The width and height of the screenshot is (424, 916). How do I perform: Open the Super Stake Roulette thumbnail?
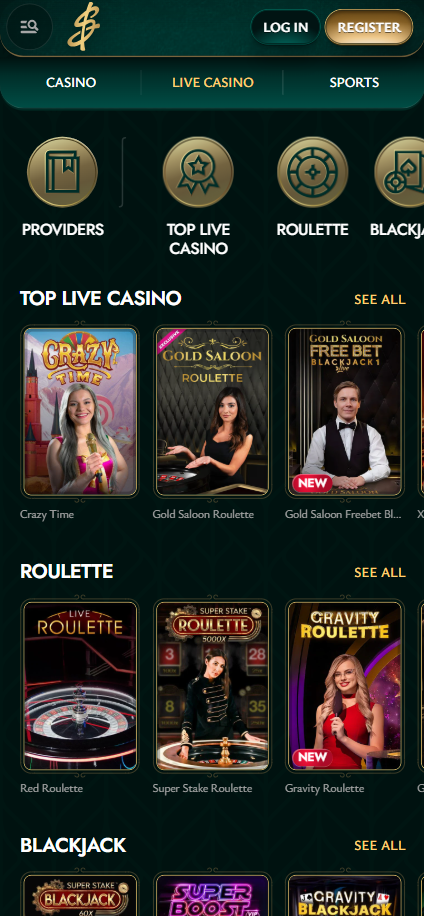pyautogui.click(x=213, y=685)
